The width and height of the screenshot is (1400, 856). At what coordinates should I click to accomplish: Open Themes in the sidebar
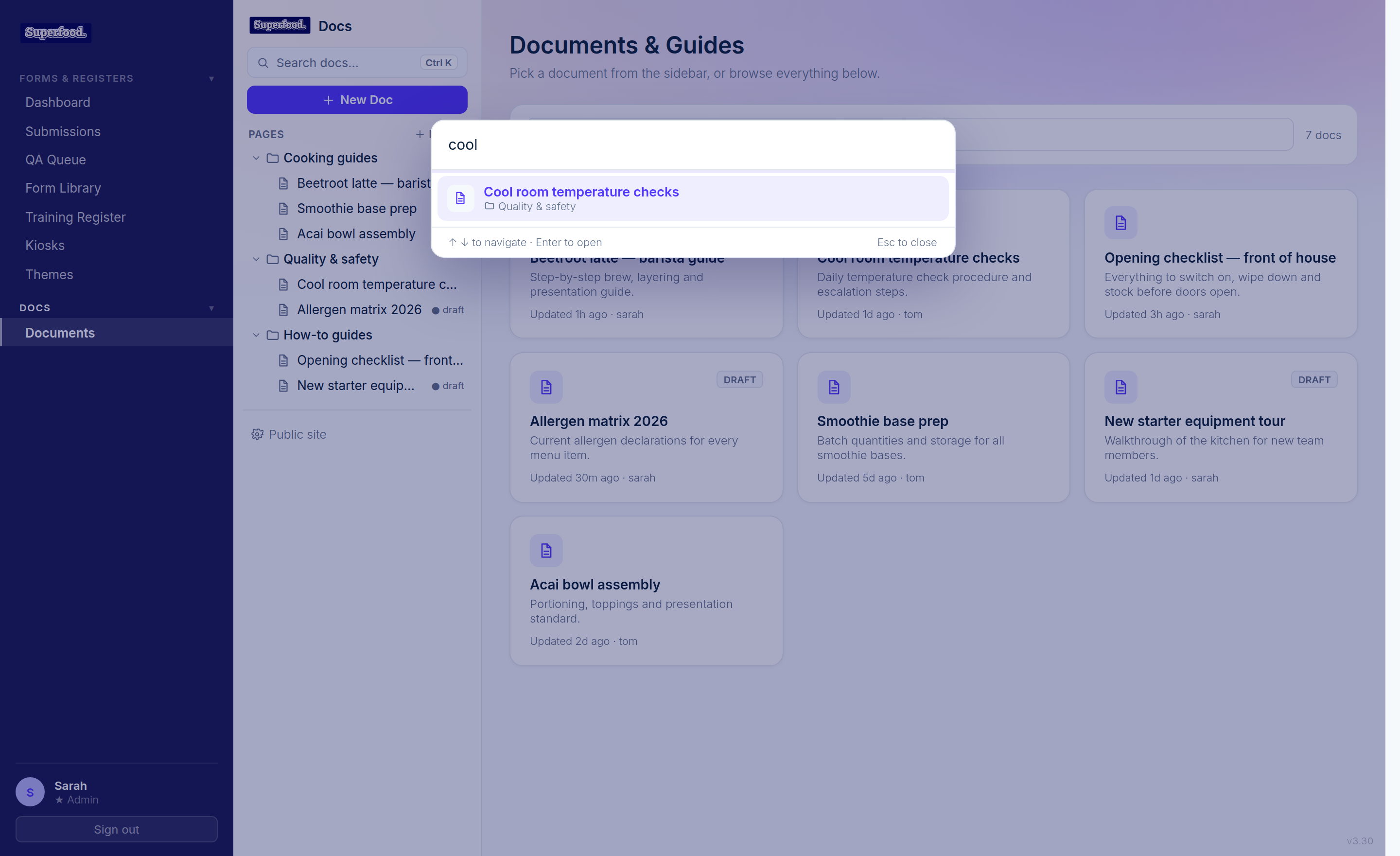tap(117, 274)
